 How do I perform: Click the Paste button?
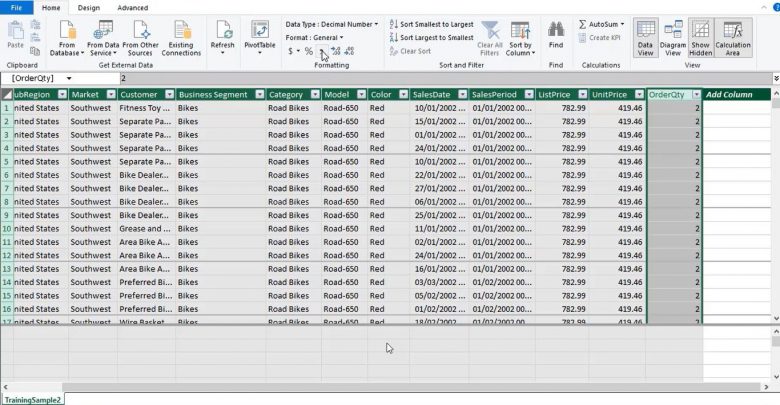(x=15, y=35)
